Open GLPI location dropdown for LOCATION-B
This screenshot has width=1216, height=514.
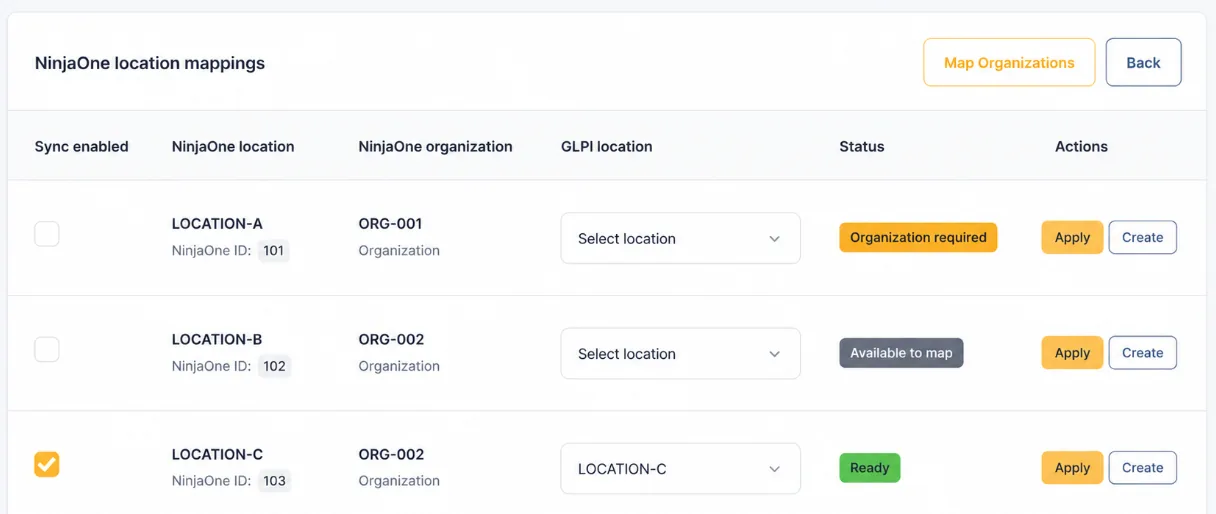tap(680, 353)
